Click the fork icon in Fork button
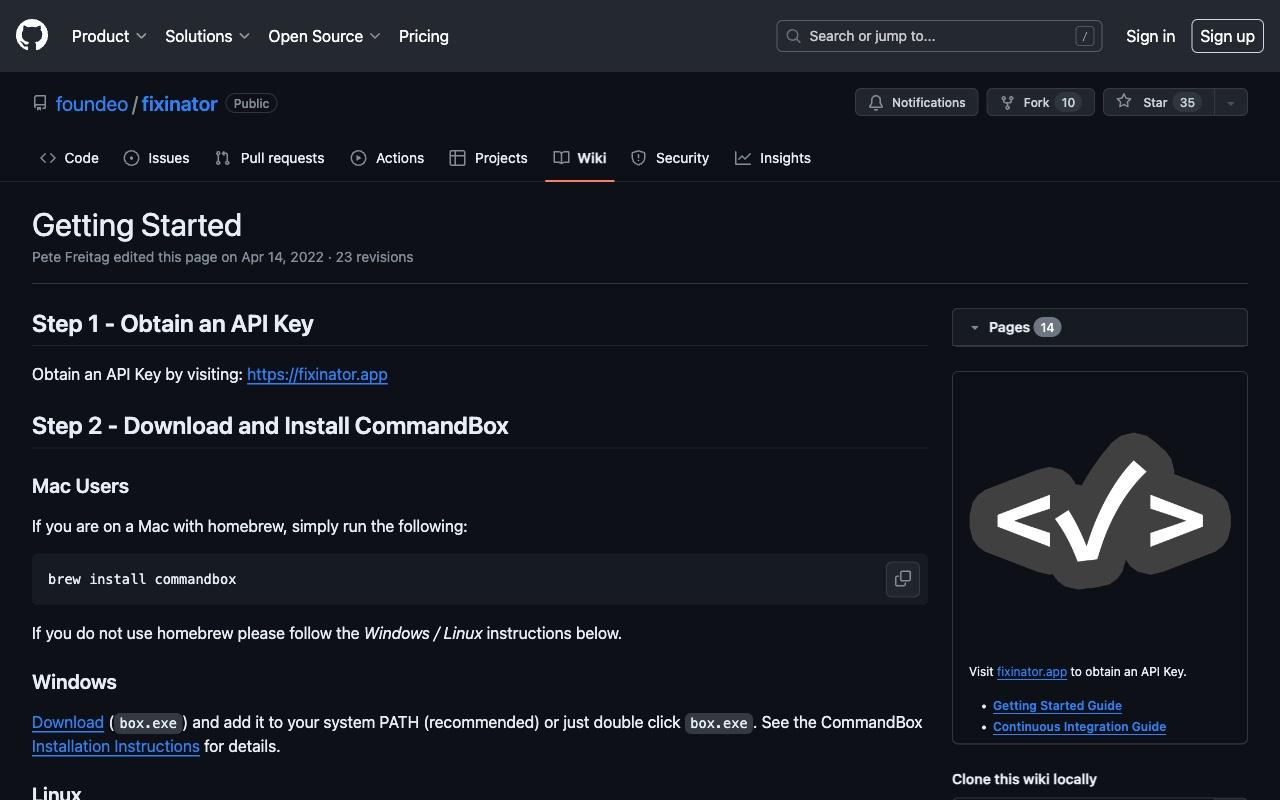Screen dimensions: 1280x800 coord(1008,102)
